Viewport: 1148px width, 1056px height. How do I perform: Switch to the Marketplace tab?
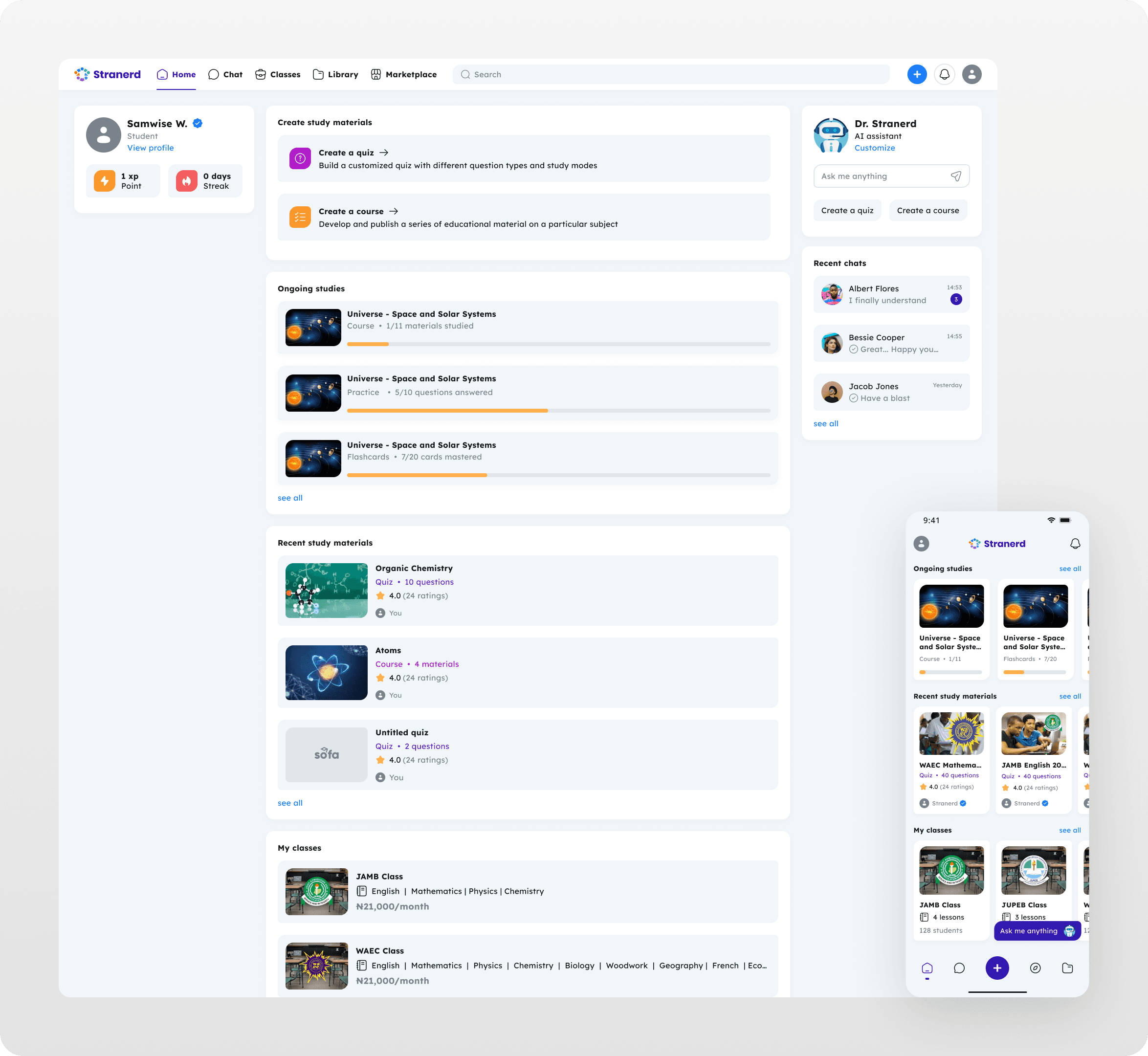[403, 74]
